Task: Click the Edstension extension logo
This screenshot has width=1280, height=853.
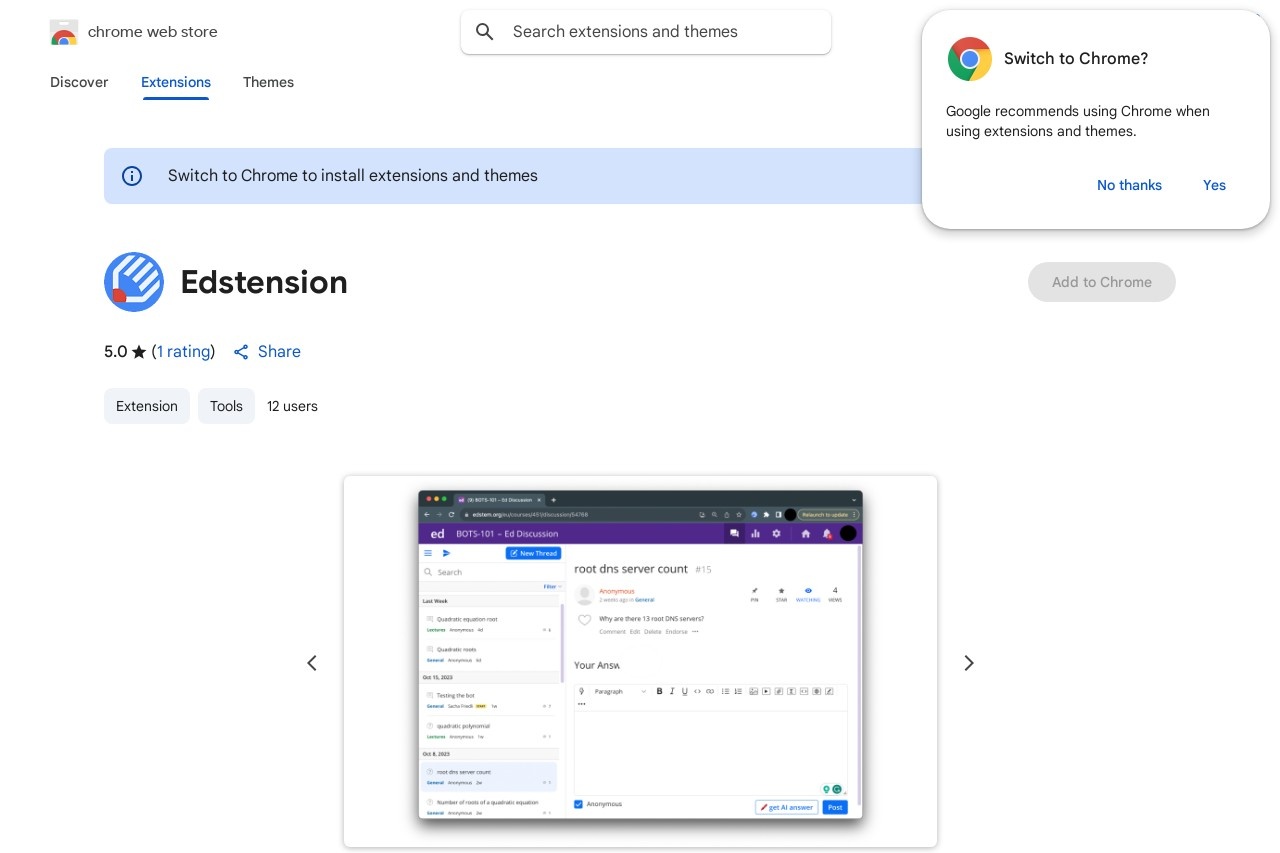Action: tap(134, 282)
